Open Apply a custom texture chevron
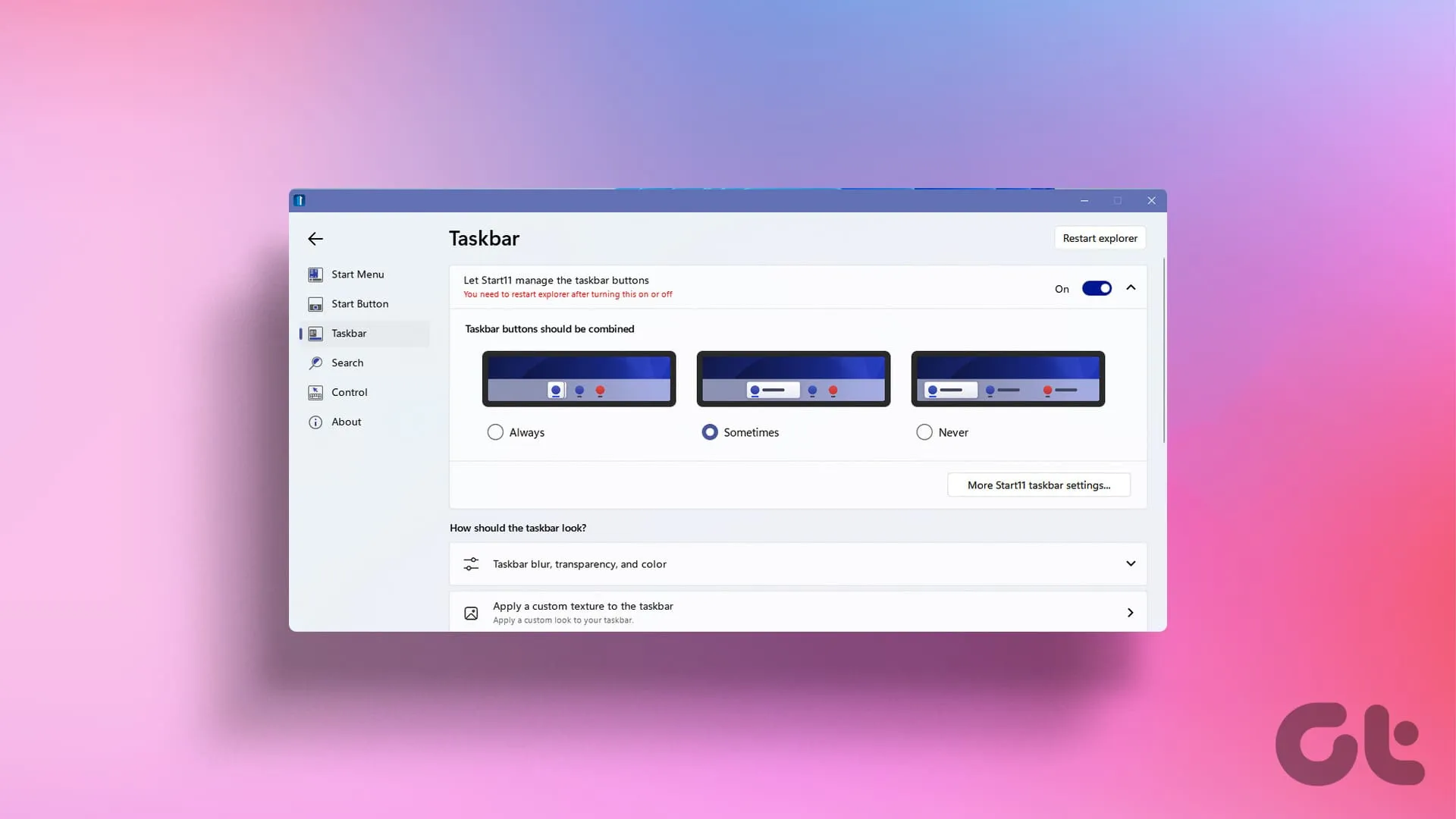This screenshot has height=819, width=1456. tap(1131, 613)
